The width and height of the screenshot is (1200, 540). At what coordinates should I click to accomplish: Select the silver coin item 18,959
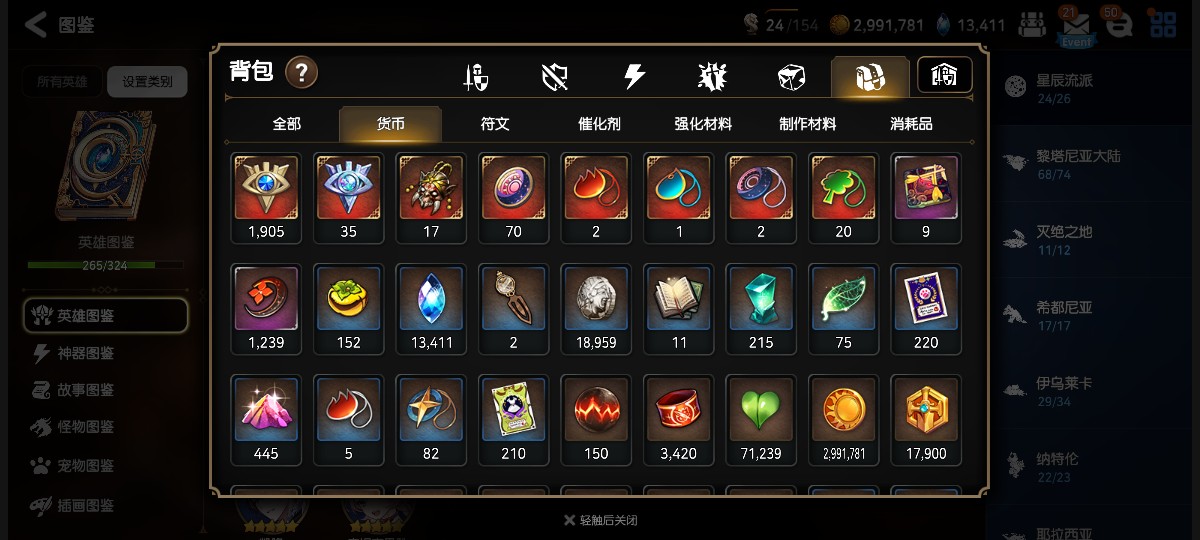pyautogui.click(x=596, y=309)
